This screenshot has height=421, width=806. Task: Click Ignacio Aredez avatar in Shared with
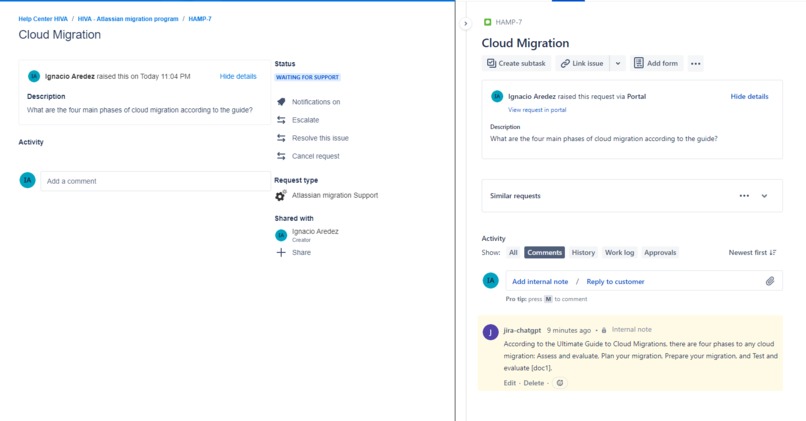(x=281, y=235)
